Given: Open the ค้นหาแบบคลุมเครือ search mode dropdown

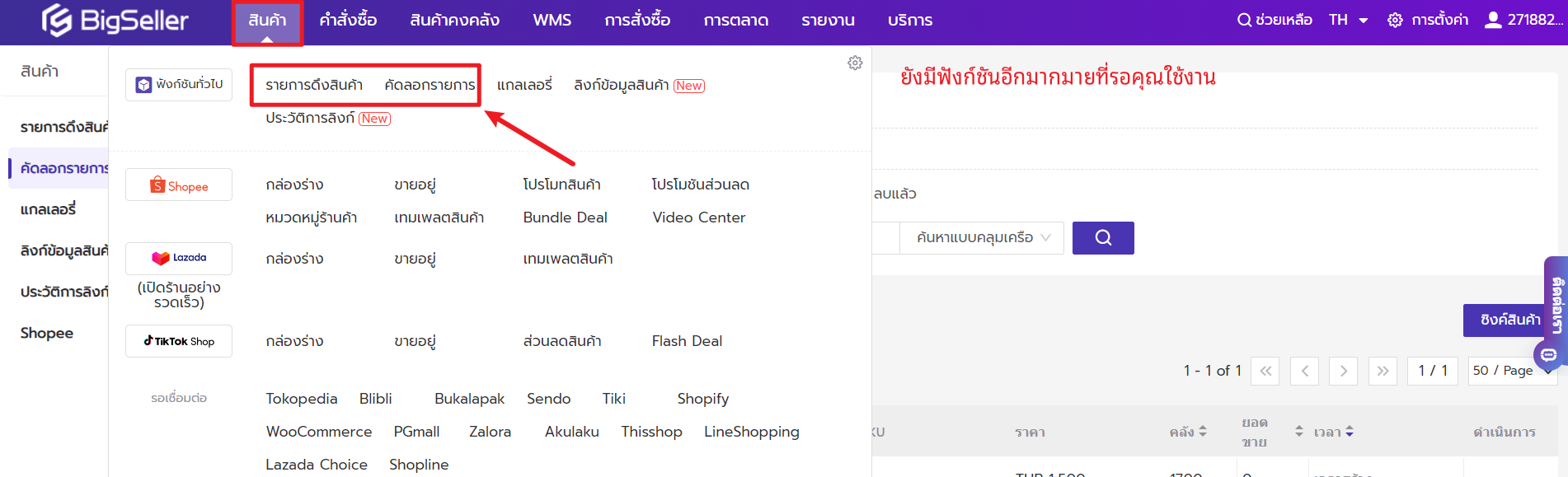Looking at the screenshot, I should (982, 238).
